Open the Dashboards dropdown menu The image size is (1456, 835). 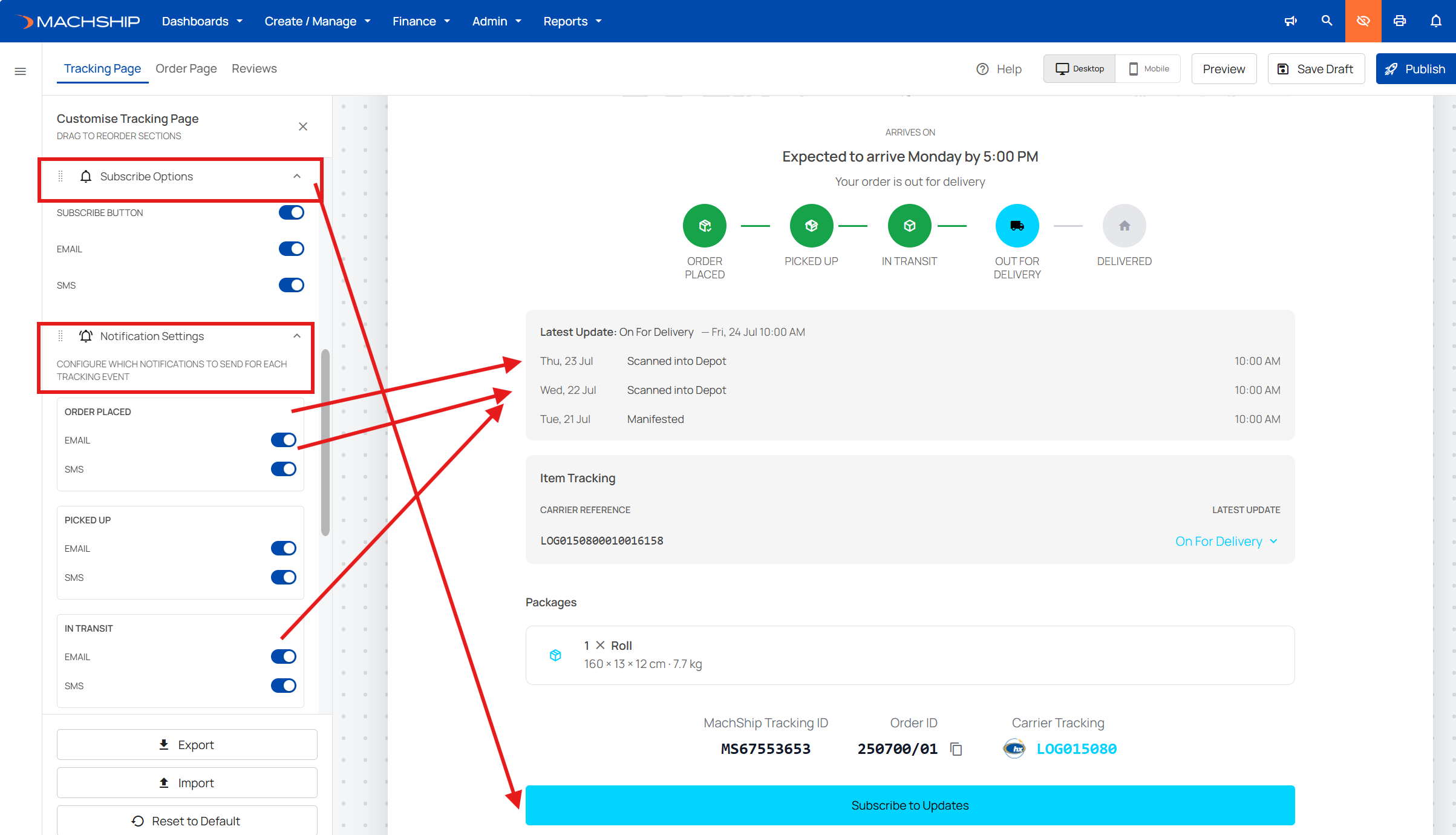[x=202, y=21]
